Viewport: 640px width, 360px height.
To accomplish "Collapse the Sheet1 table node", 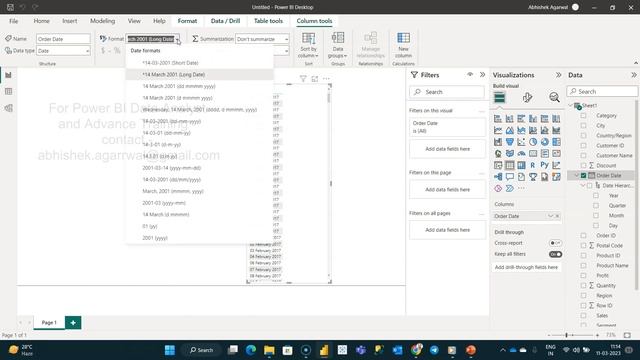I will 570,105.
